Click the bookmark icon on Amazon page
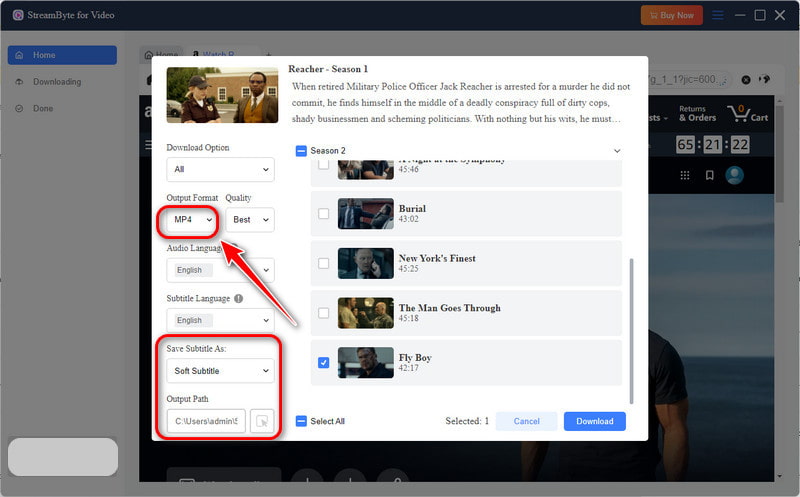This screenshot has height=497, width=800. point(709,176)
